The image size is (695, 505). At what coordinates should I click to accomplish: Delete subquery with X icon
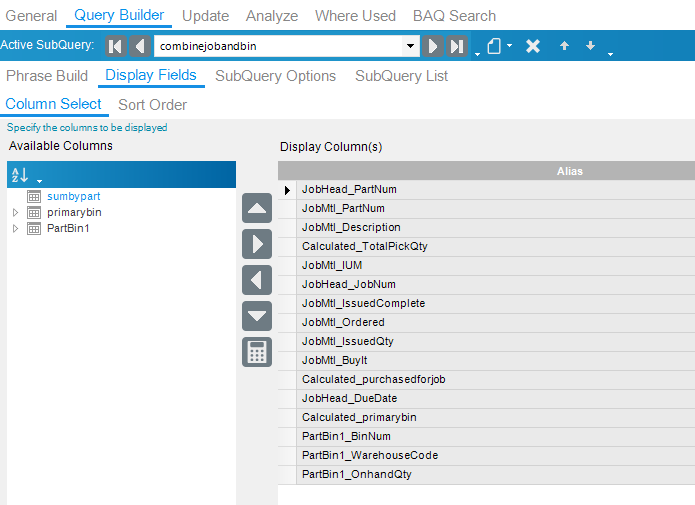[533, 46]
